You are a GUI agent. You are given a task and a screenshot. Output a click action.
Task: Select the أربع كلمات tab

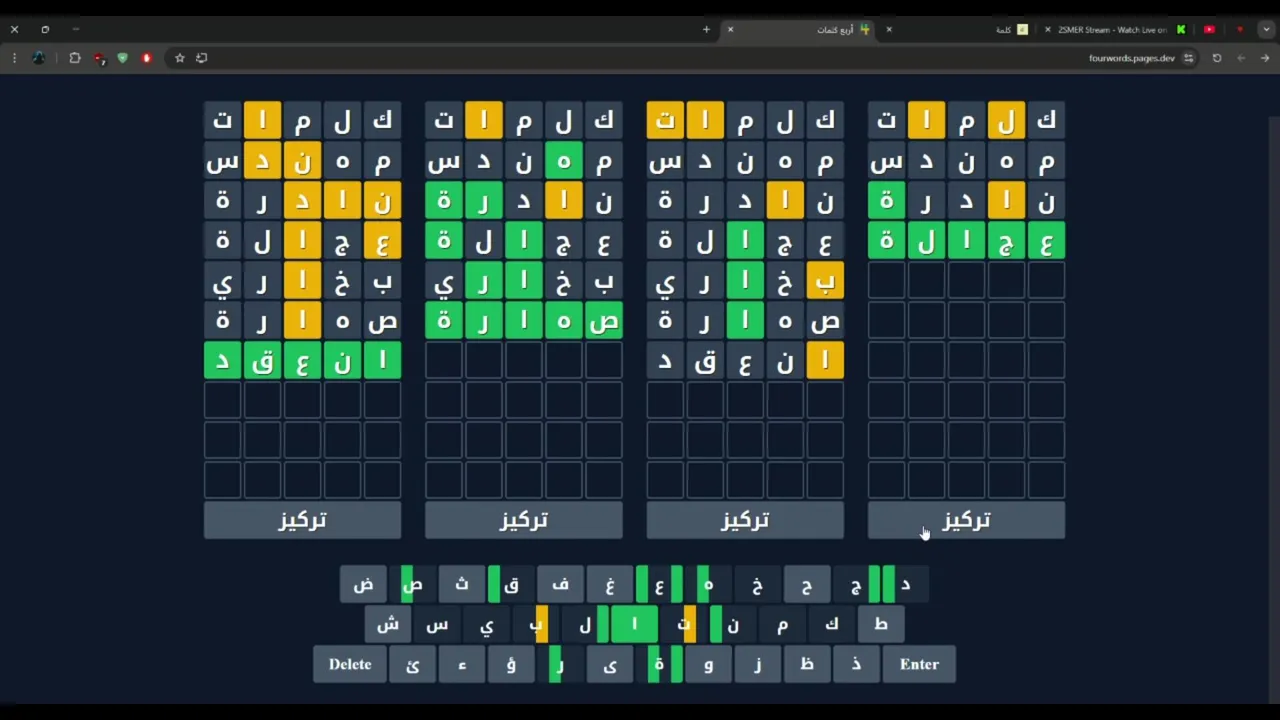click(800, 30)
